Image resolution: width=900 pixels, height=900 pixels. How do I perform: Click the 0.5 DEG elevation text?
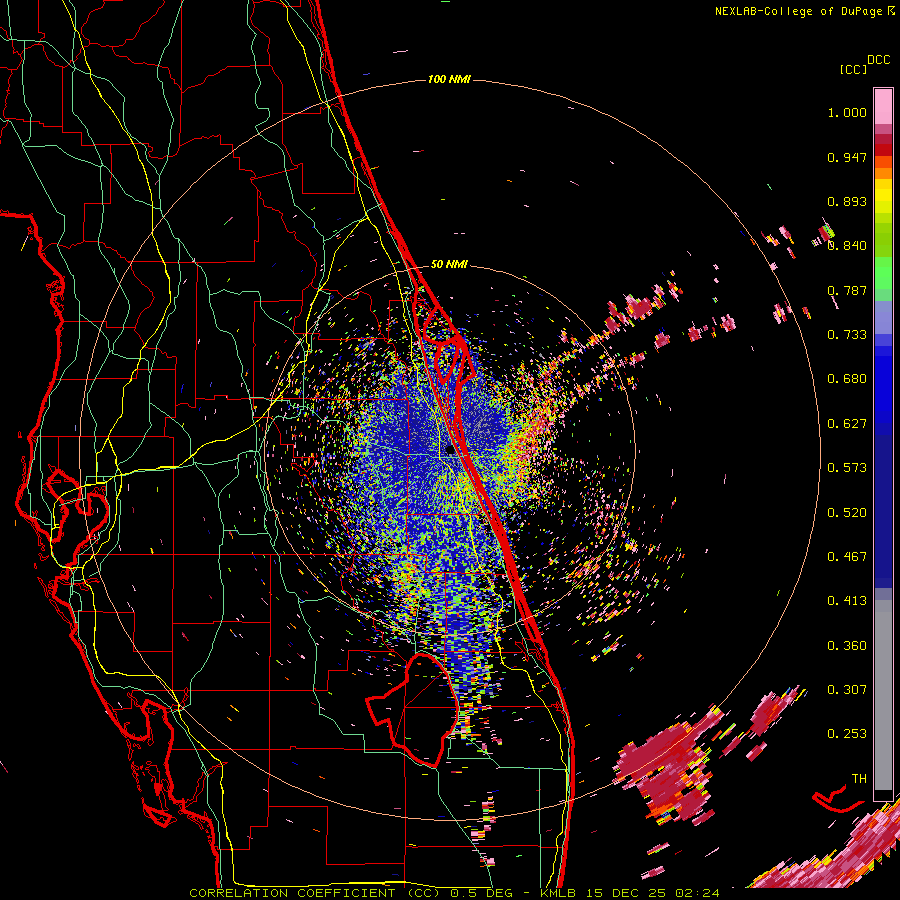point(481,893)
